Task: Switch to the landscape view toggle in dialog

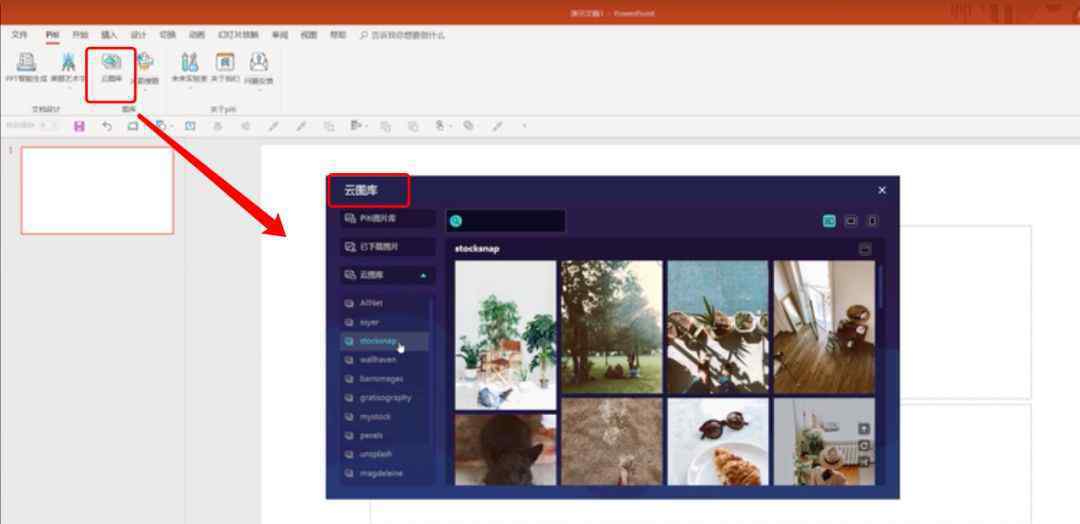Action: (851, 221)
